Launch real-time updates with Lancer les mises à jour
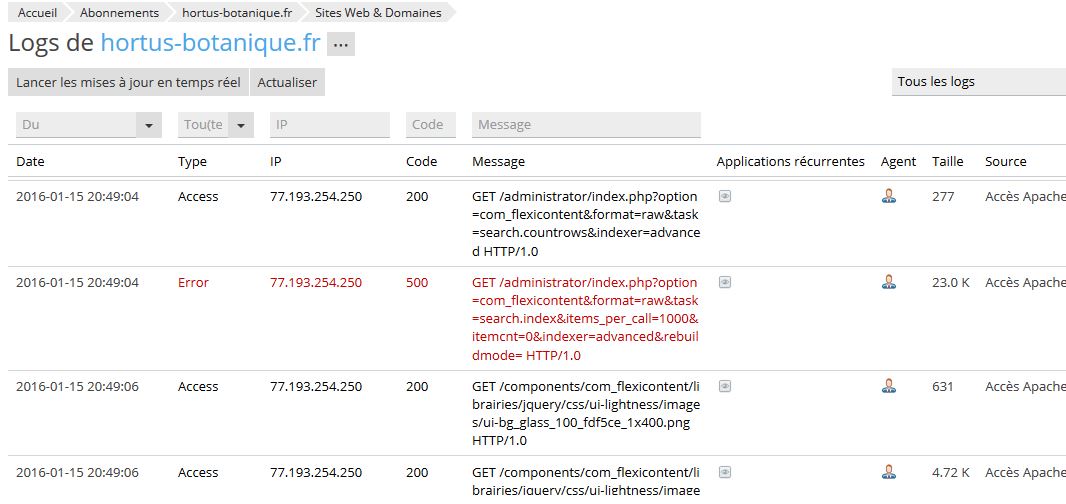This screenshot has height=504, width=1066. (128, 82)
